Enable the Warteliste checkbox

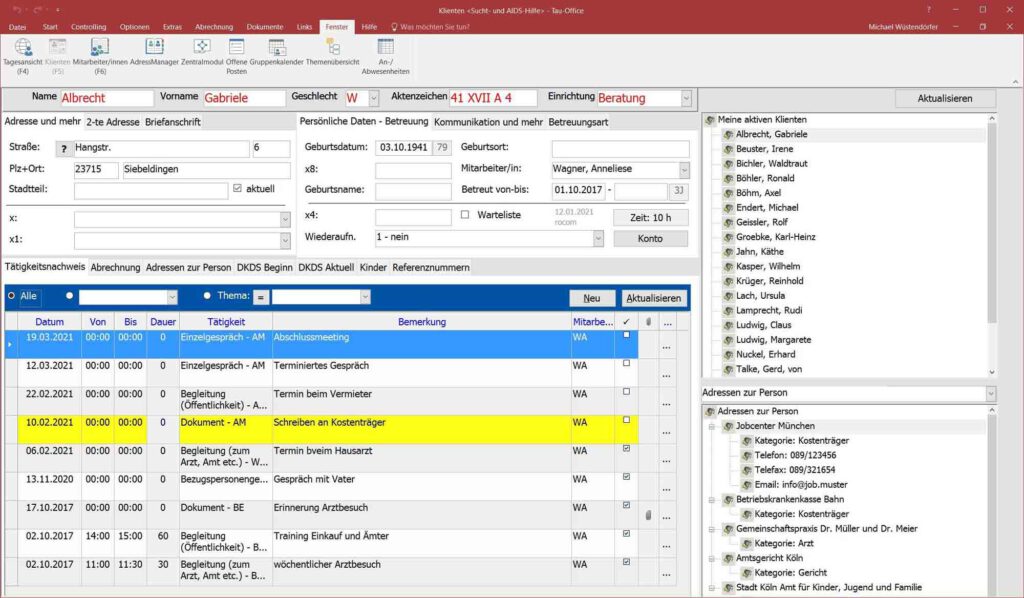(x=465, y=215)
